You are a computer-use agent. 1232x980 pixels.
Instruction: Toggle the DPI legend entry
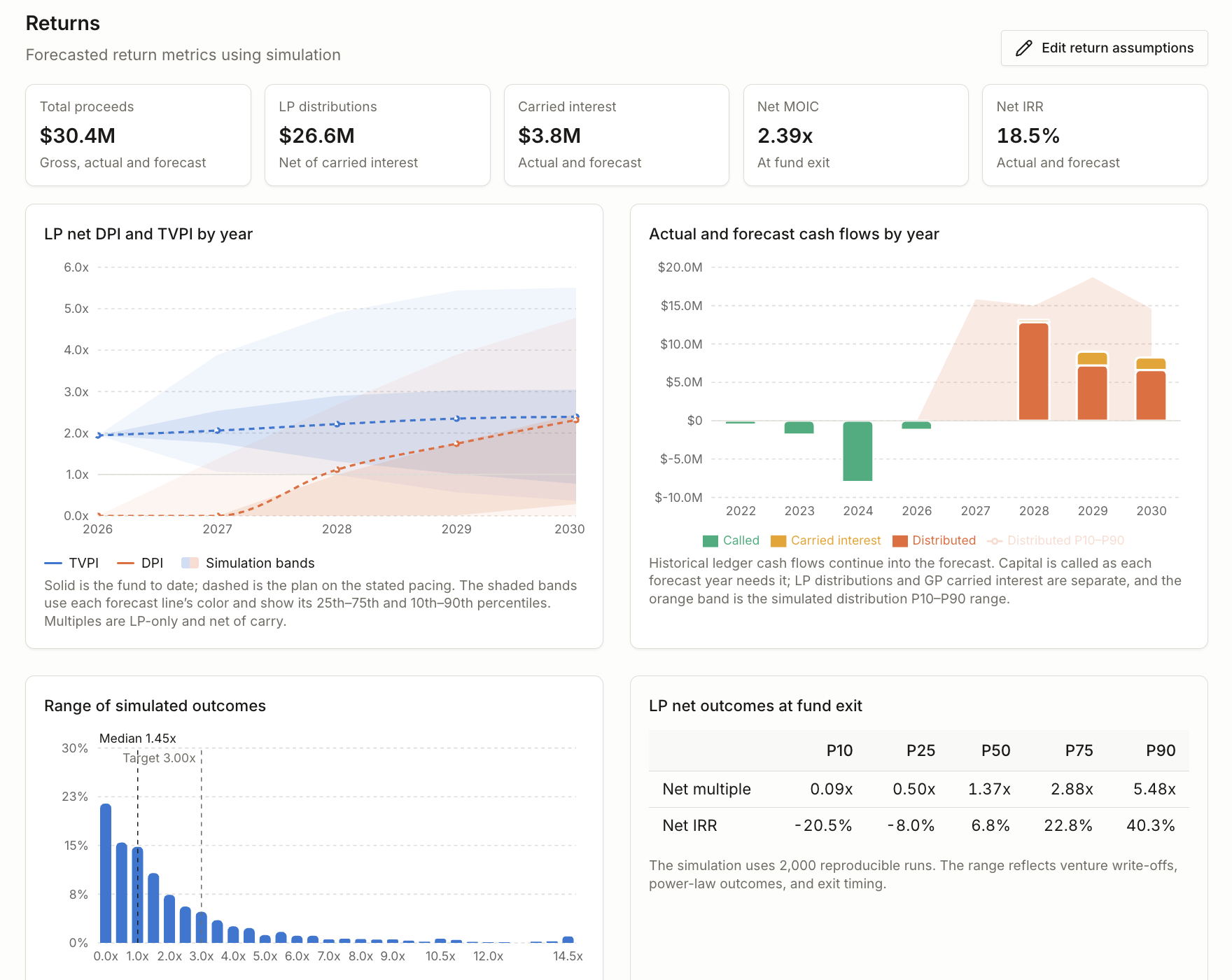tap(140, 563)
